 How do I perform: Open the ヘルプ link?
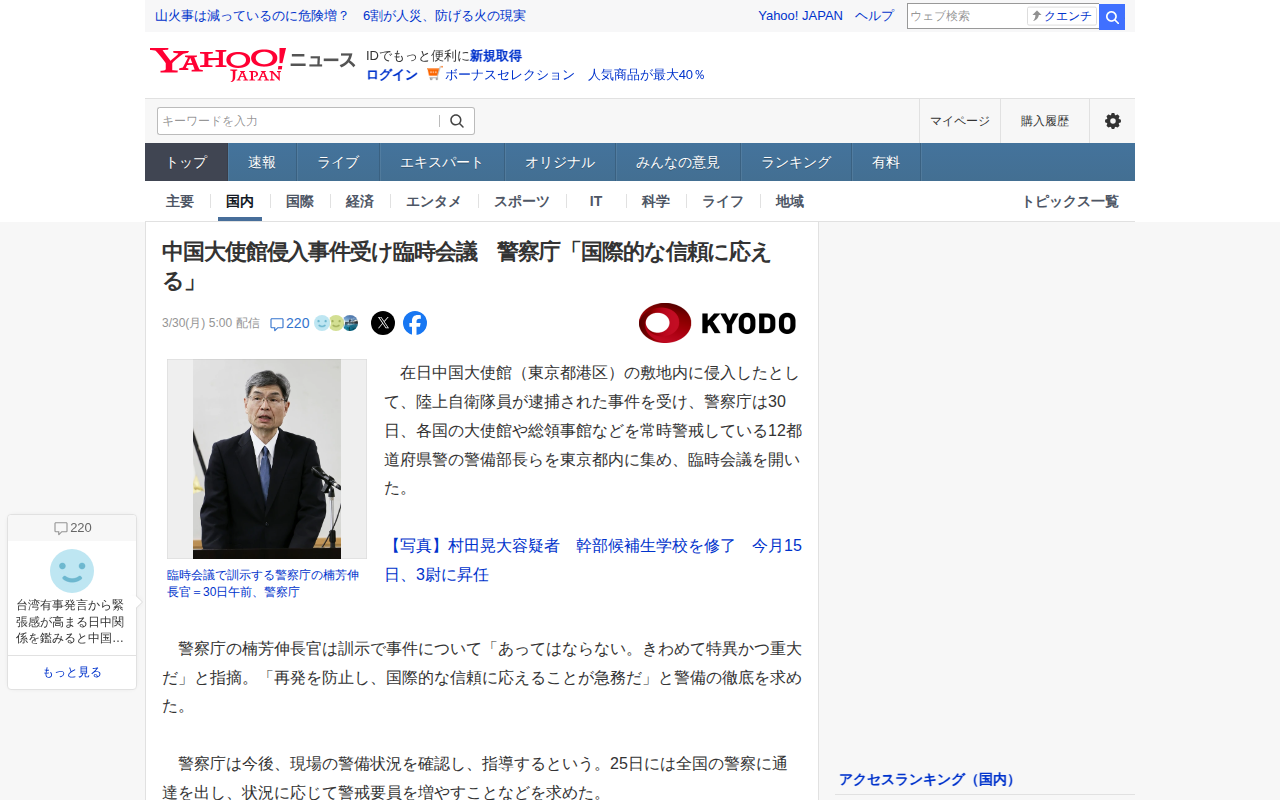(875, 16)
